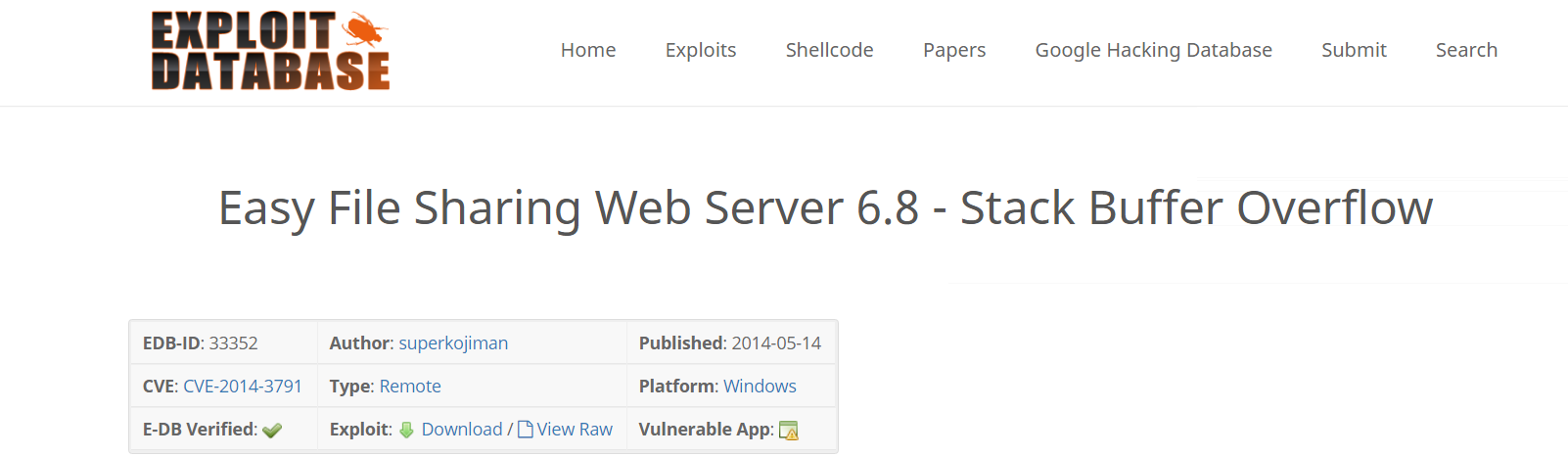1568x457 pixels.
Task: Open the Shellcode section
Action: [x=830, y=50]
